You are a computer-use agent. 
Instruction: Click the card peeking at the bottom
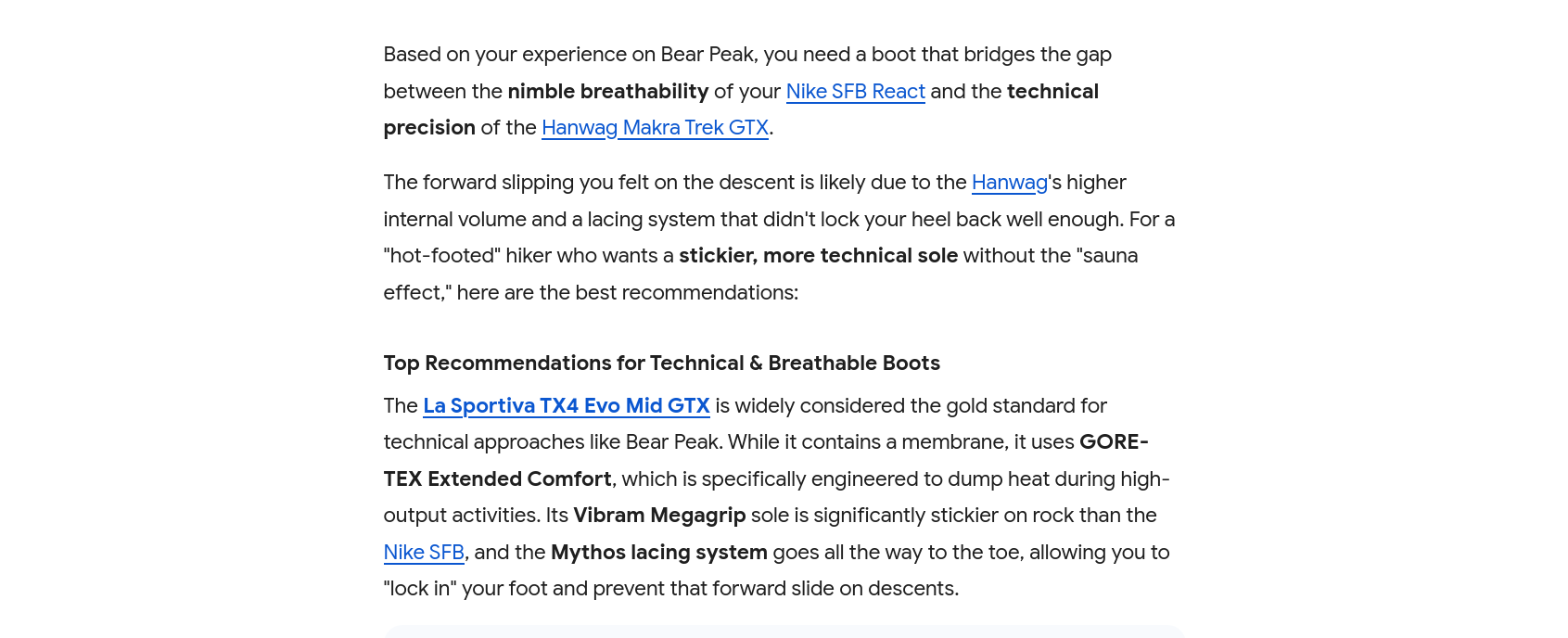(784, 632)
